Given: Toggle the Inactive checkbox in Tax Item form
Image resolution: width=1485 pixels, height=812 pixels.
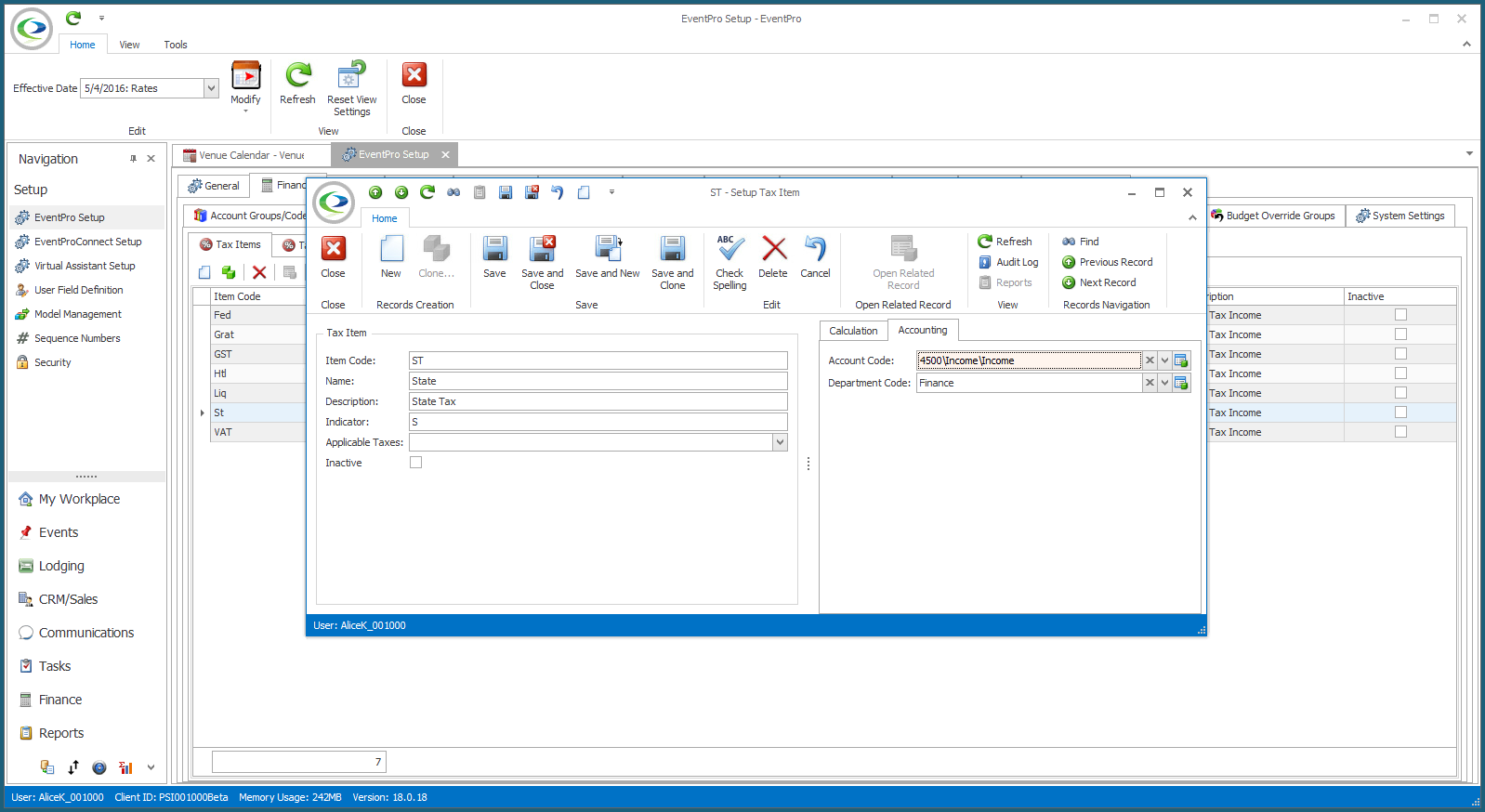Looking at the screenshot, I should pos(415,463).
